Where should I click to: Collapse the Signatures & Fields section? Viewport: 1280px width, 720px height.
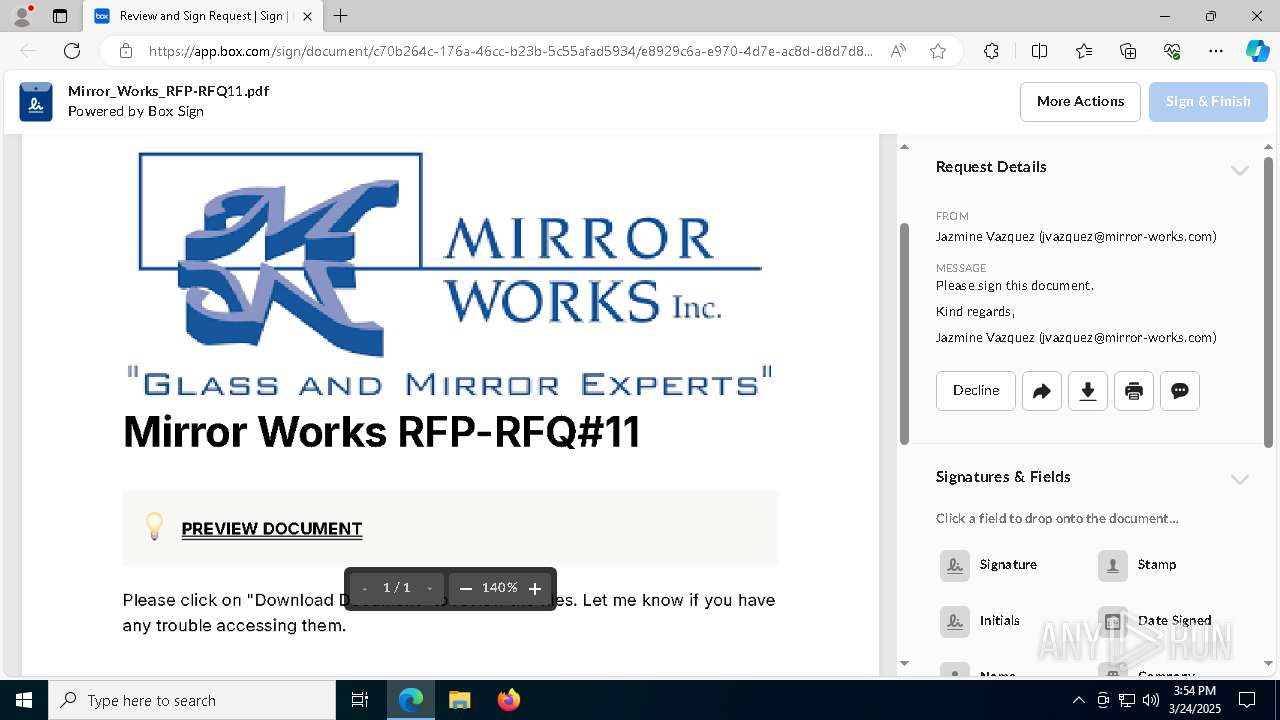1240,479
